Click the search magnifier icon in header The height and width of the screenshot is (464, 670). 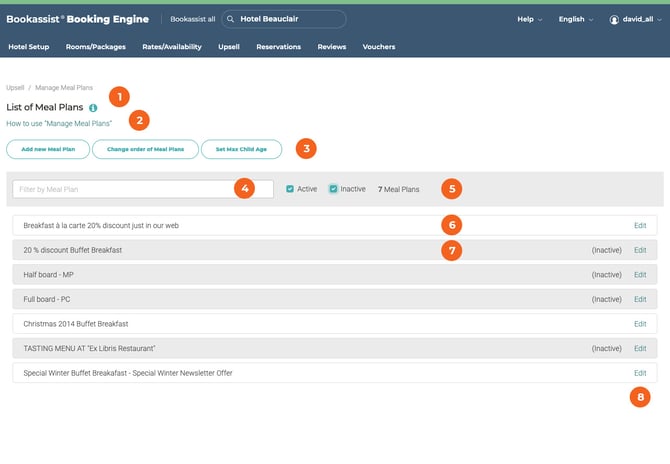[231, 19]
